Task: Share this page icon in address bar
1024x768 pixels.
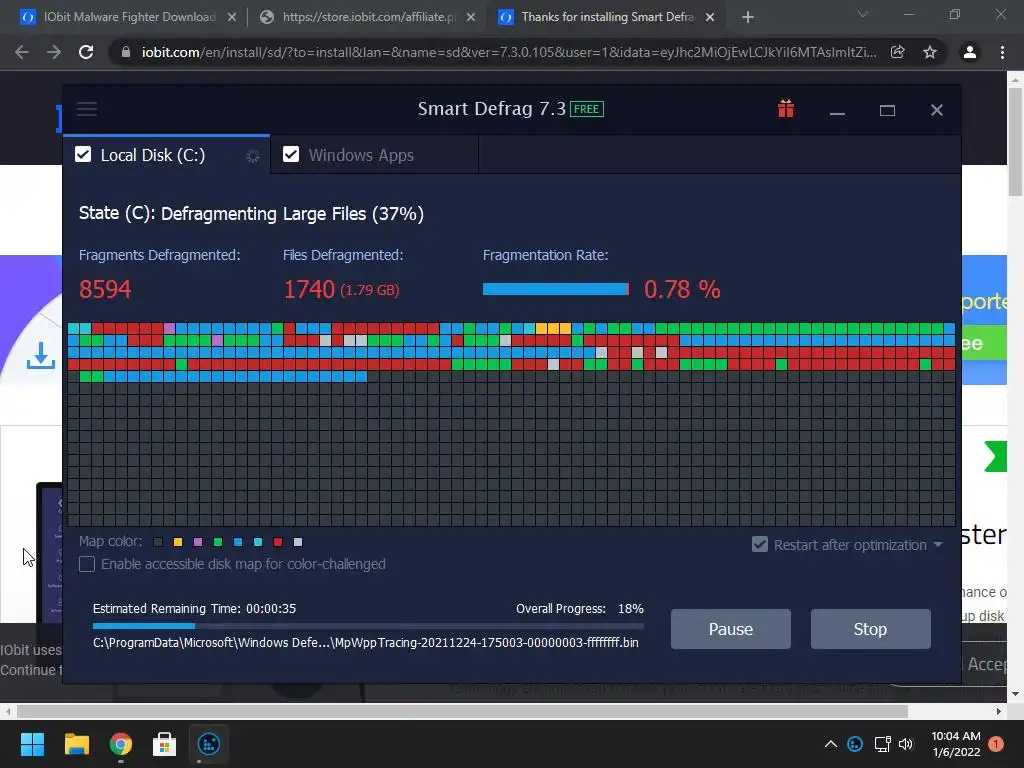Action: click(898, 52)
